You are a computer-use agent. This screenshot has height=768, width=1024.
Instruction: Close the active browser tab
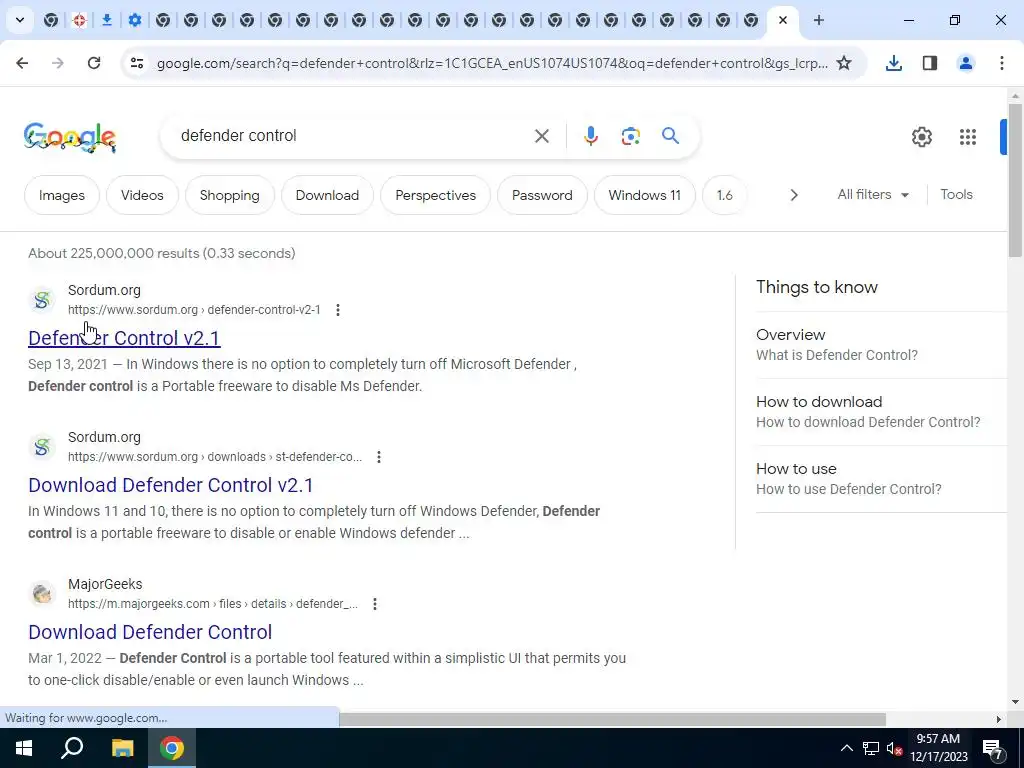pyautogui.click(x=782, y=20)
